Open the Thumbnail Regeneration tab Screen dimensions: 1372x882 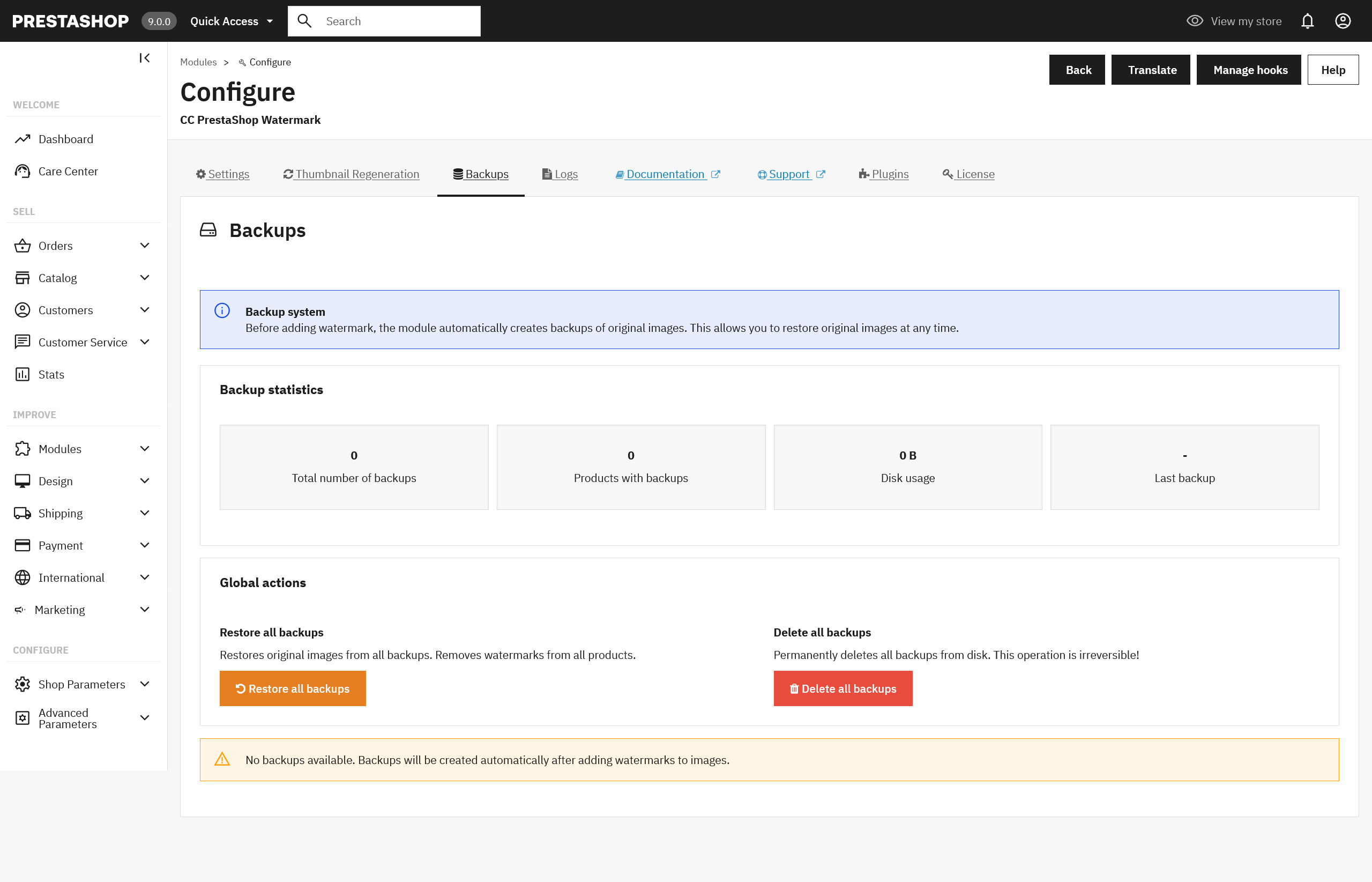click(x=351, y=174)
